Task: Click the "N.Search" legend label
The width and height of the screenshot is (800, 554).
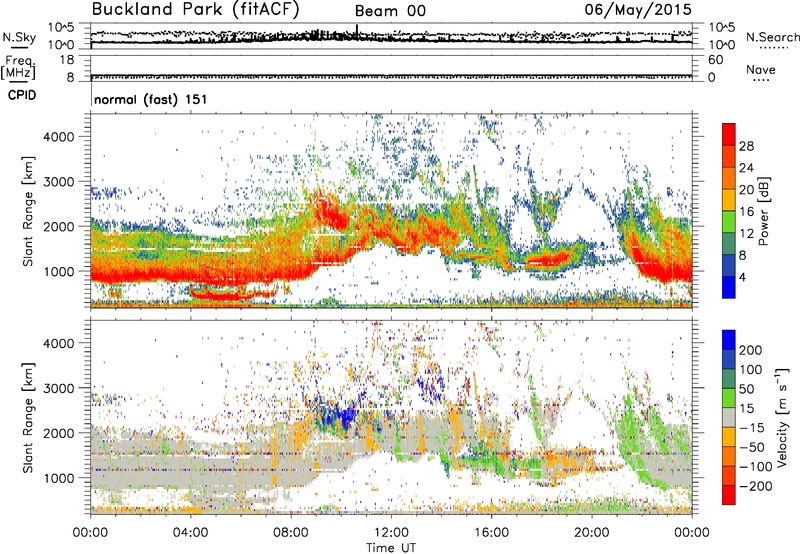Action: [772, 37]
